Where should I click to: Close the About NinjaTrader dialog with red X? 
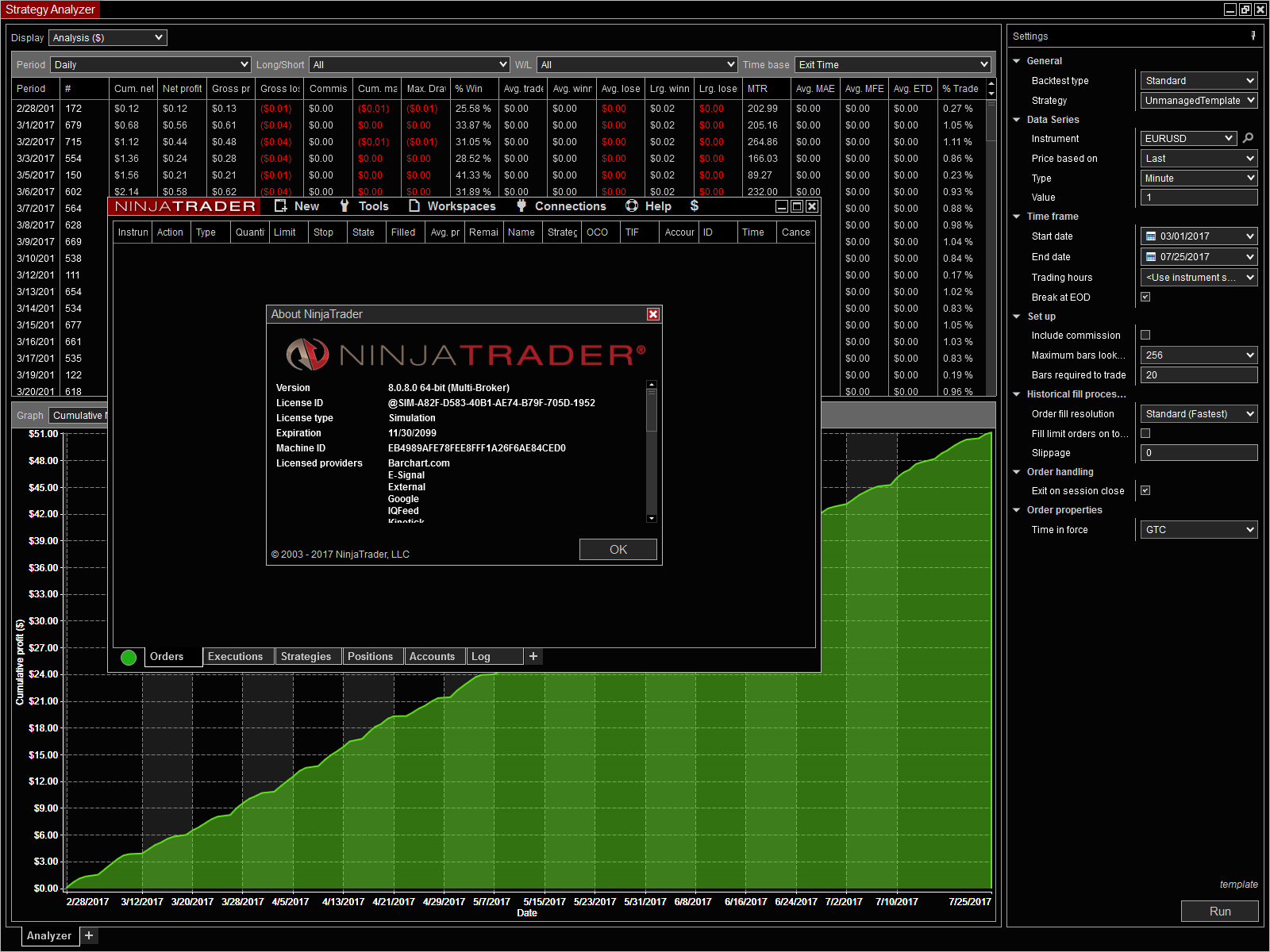(x=653, y=314)
